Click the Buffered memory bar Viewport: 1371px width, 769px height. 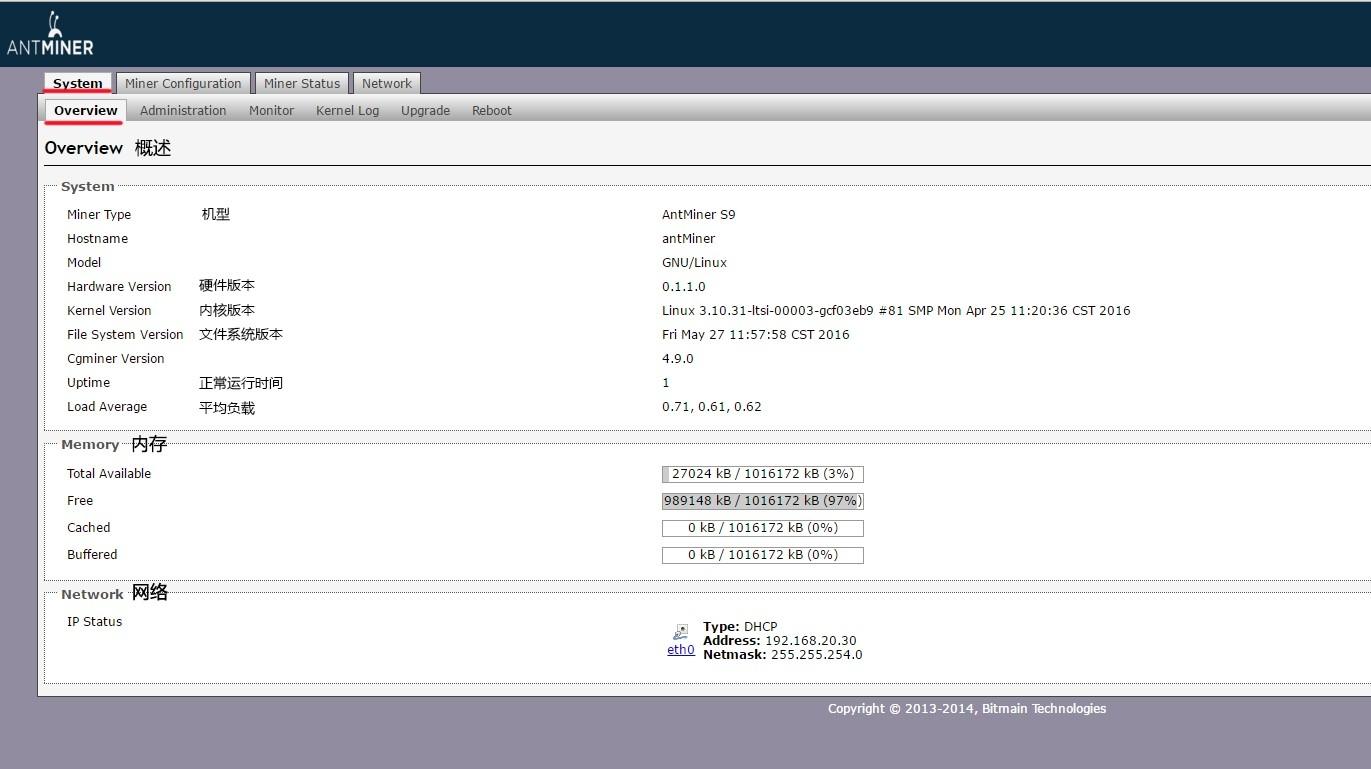click(x=762, y=554)
